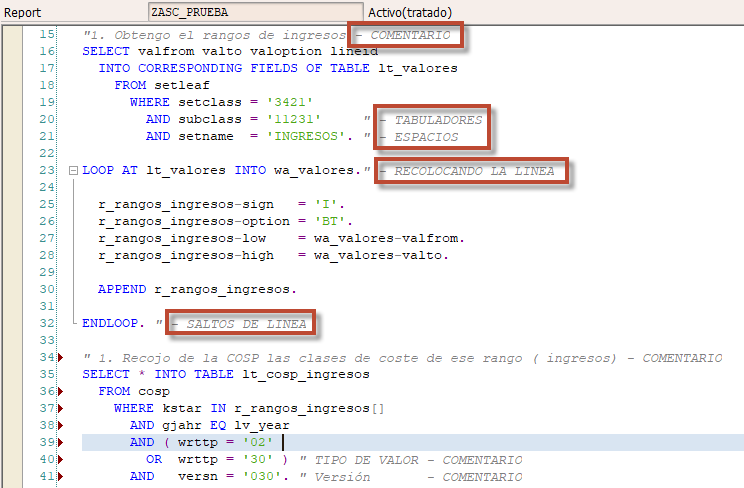Click the literal '3421' in WHERE clause
This screenshot has width=744, height=488.
(x=289, y=102)
